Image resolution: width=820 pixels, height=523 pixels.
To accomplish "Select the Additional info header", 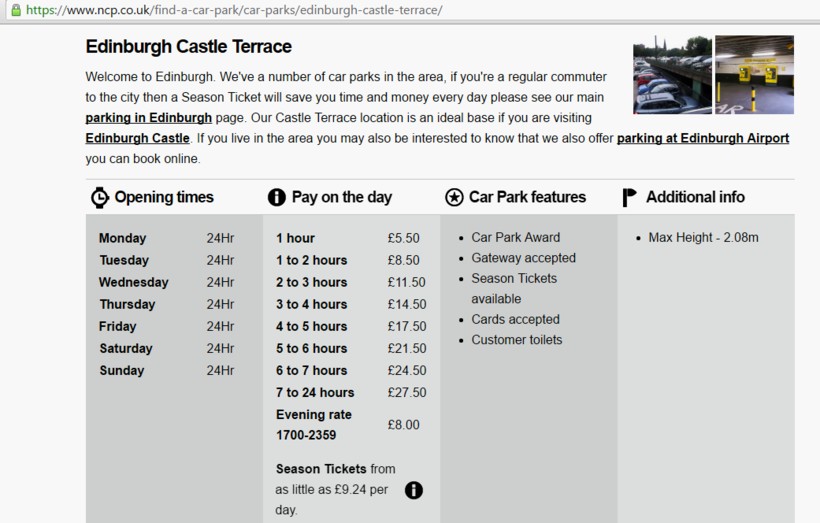I will pos(695,197).
